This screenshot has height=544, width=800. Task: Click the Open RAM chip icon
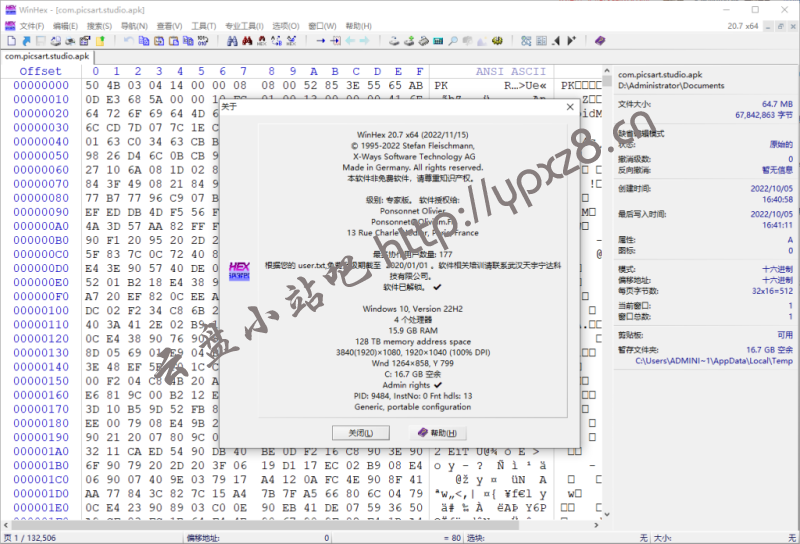tap(423, 41)
